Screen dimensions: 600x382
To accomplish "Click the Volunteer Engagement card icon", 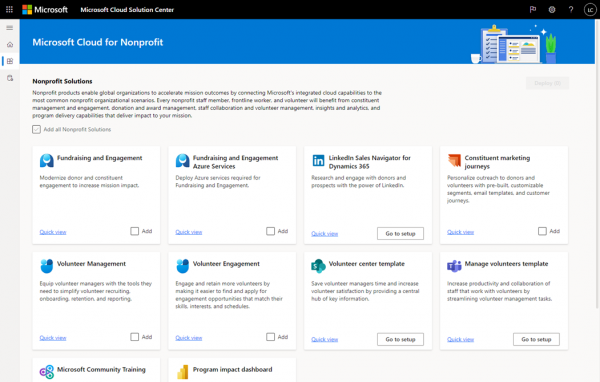I will tap(183, 266).
